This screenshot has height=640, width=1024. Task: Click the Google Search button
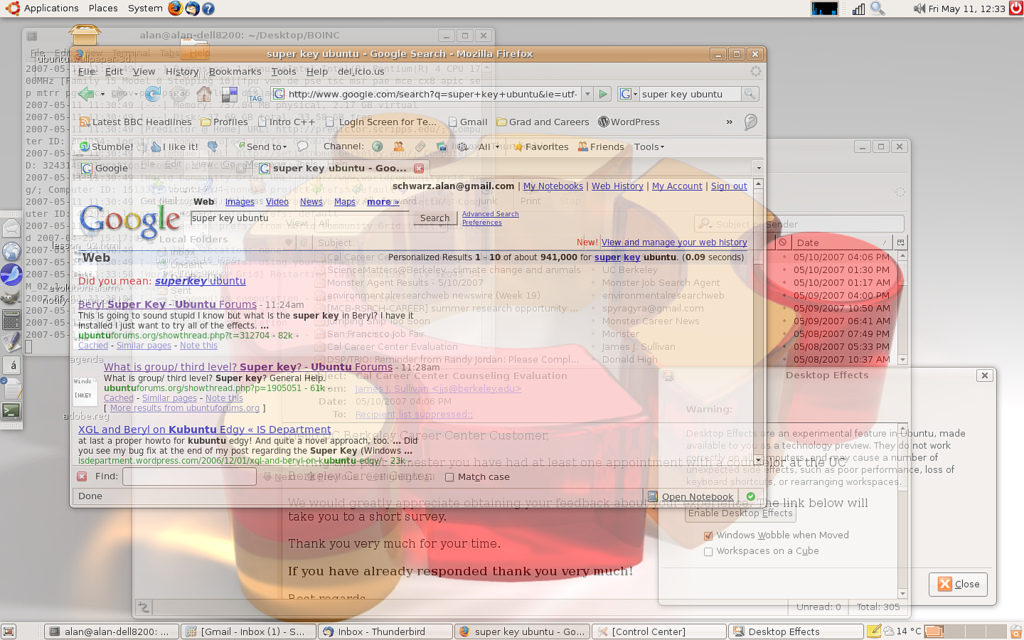(x=434, y=218)
